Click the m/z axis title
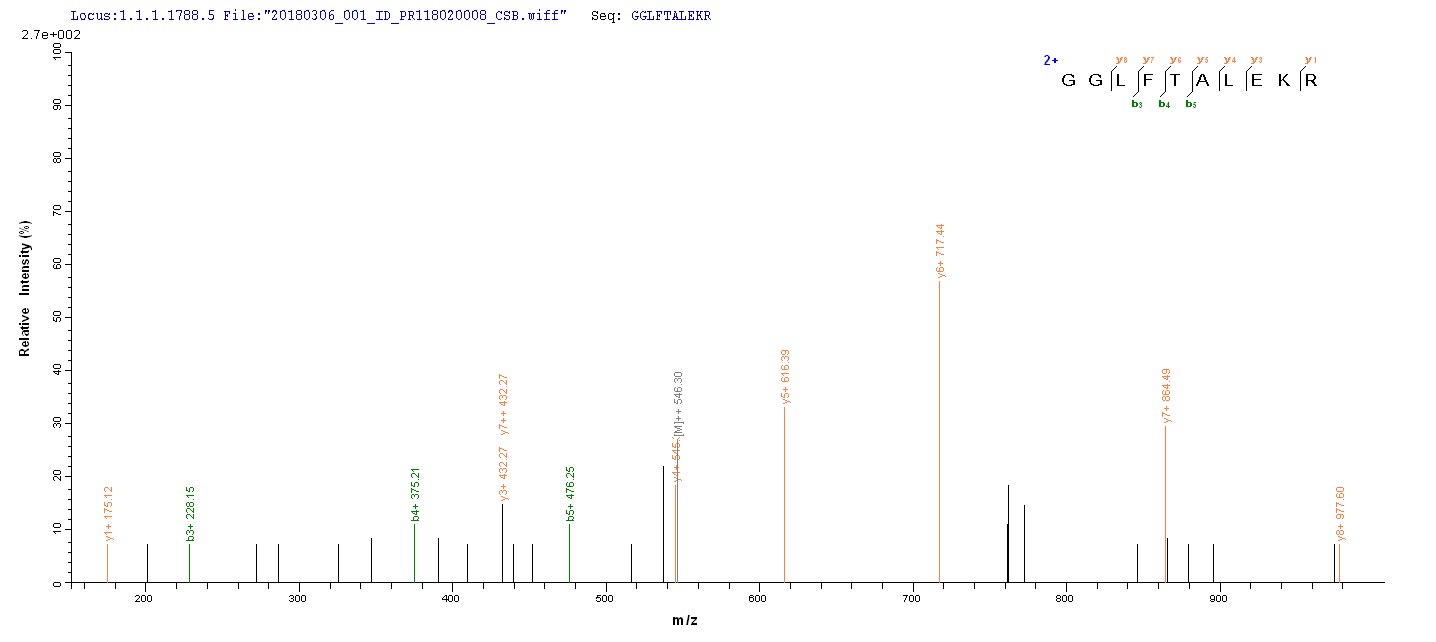 tap(684, 621)
